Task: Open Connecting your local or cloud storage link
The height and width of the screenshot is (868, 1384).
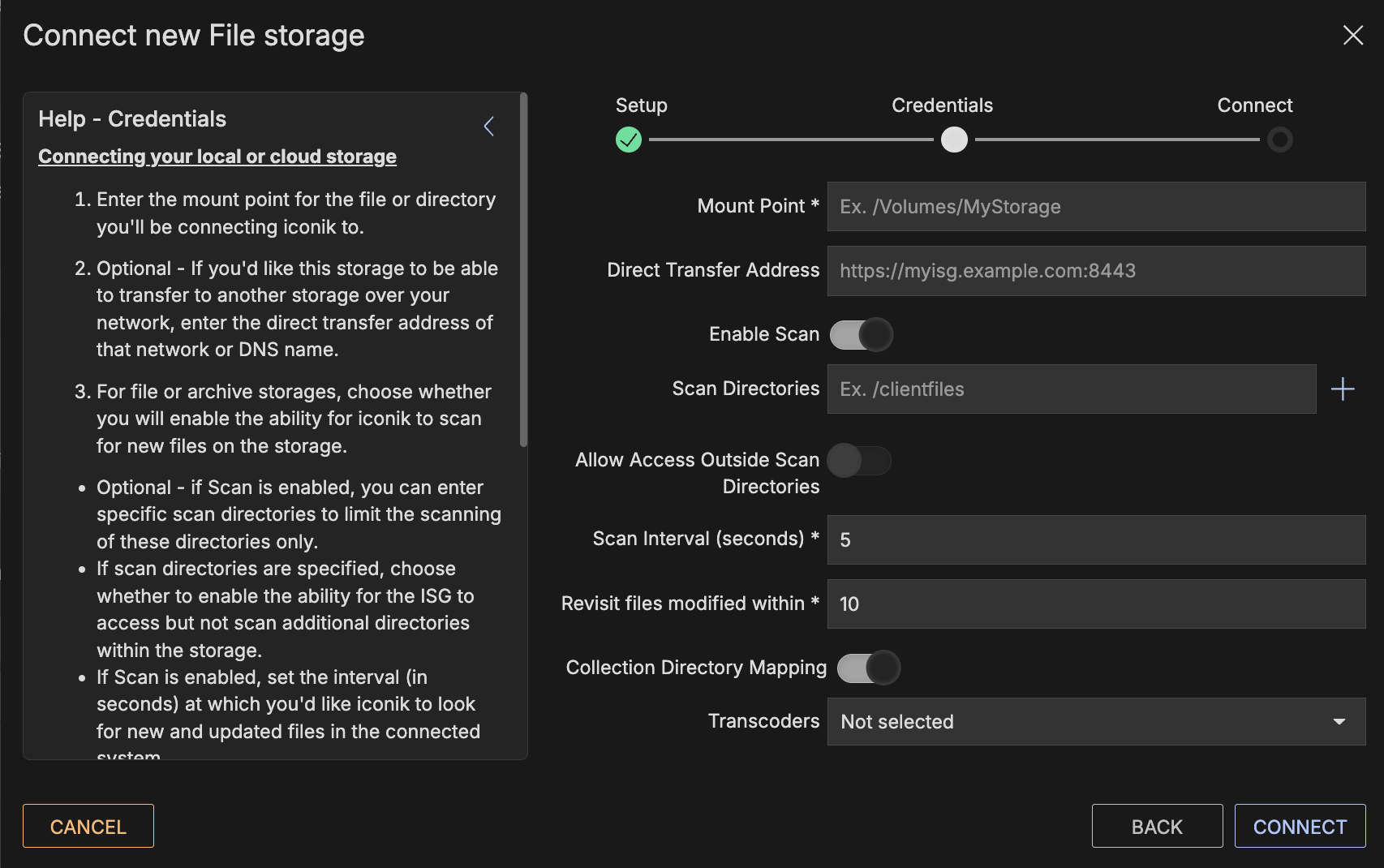Action: [217, 157]
